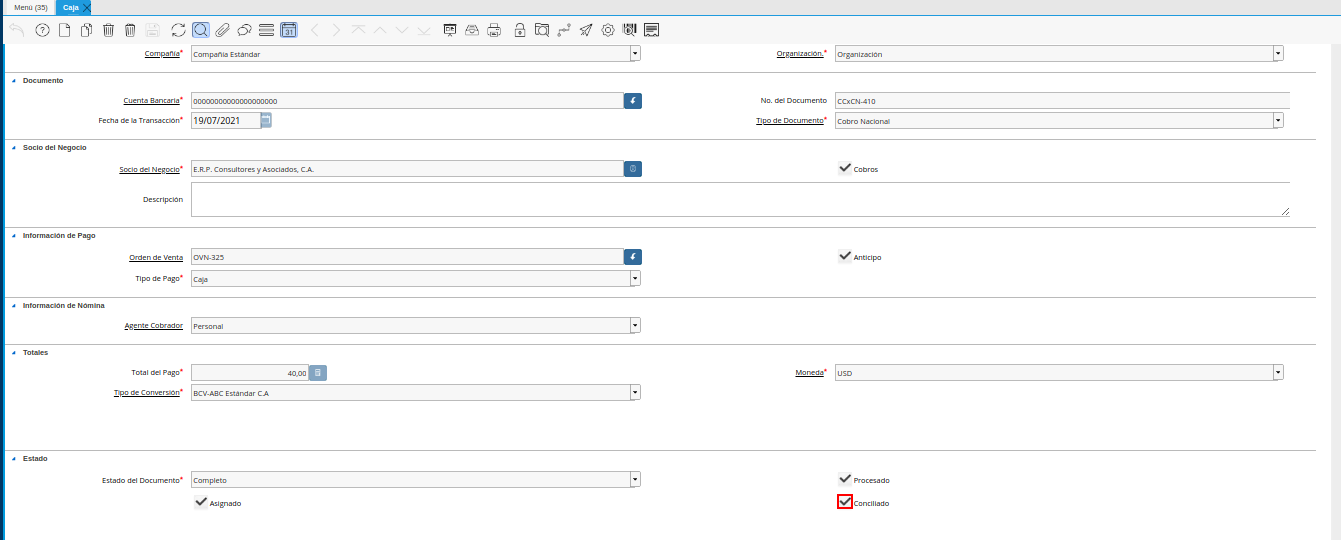Image resolution: width=1341 pixels, height=540 pixels.
Task: Collapse the Información de Pago section
Action: click(x=14, y=235)
